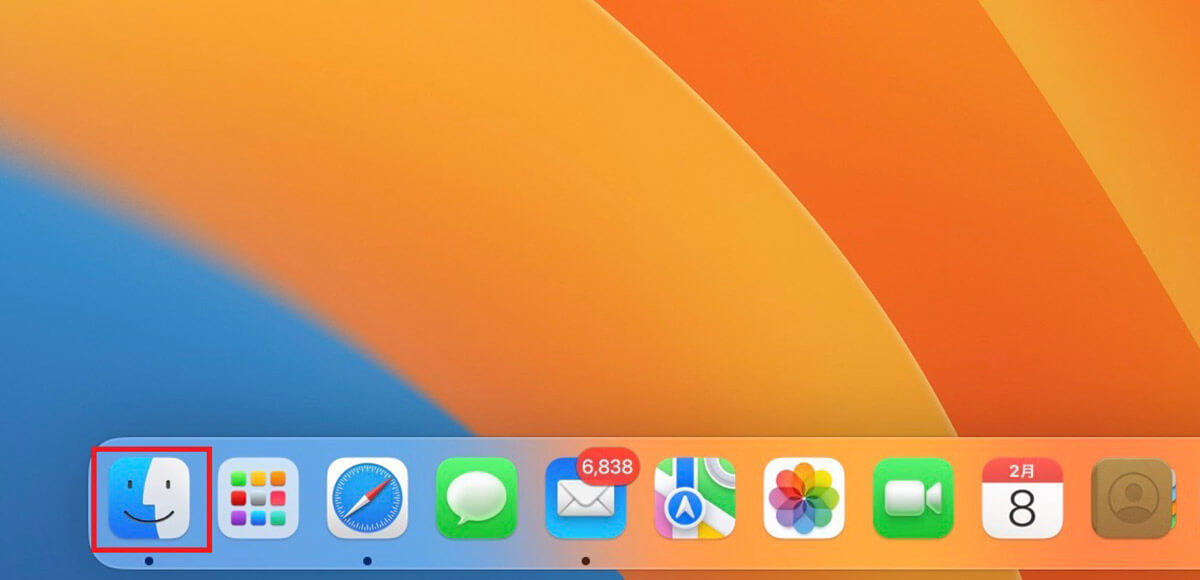The width and height of the screenshot is (1200, 580).
Task: Start FaceTime from the Dock
Action: [913, 499]
